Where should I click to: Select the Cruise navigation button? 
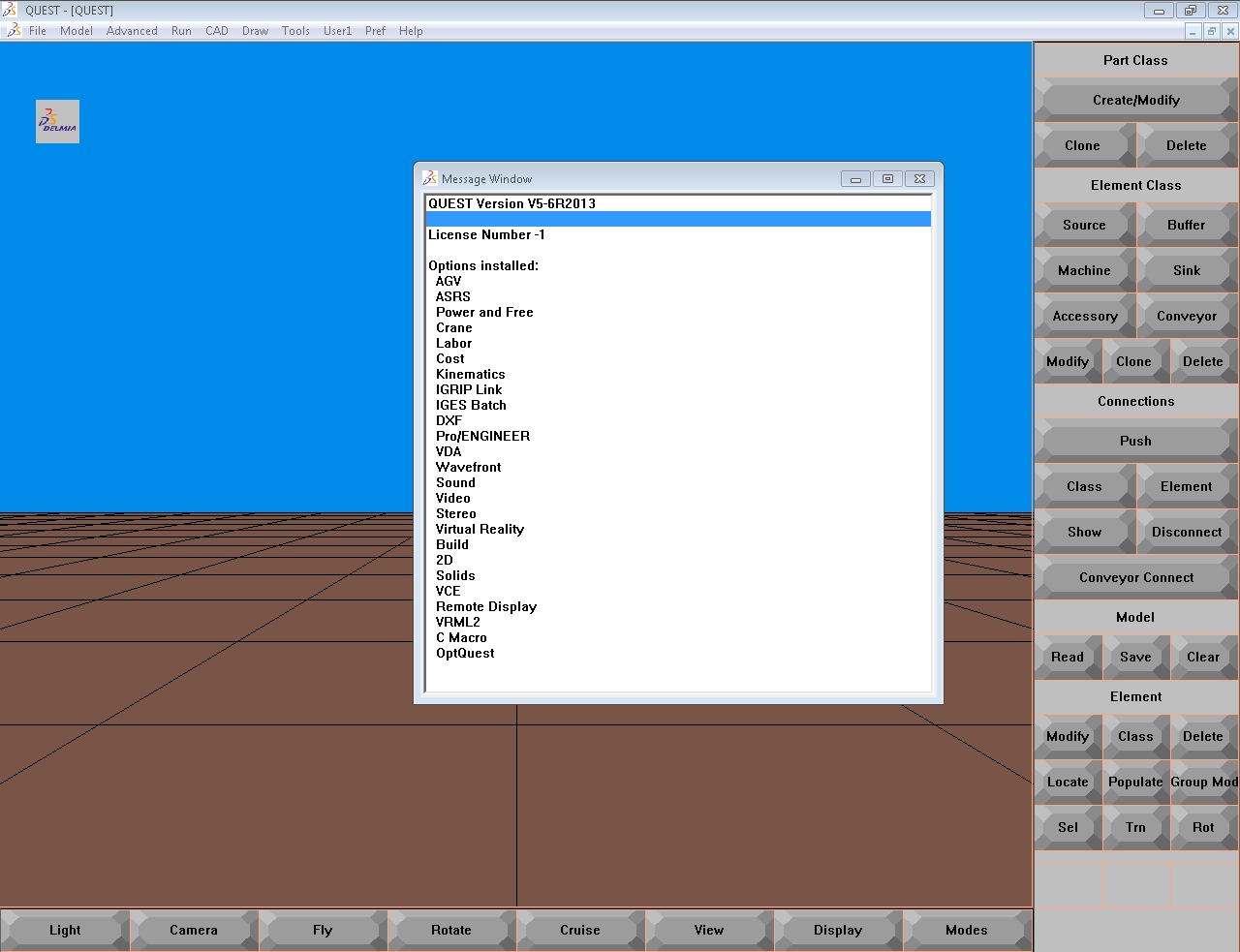[x=580, y=930]
